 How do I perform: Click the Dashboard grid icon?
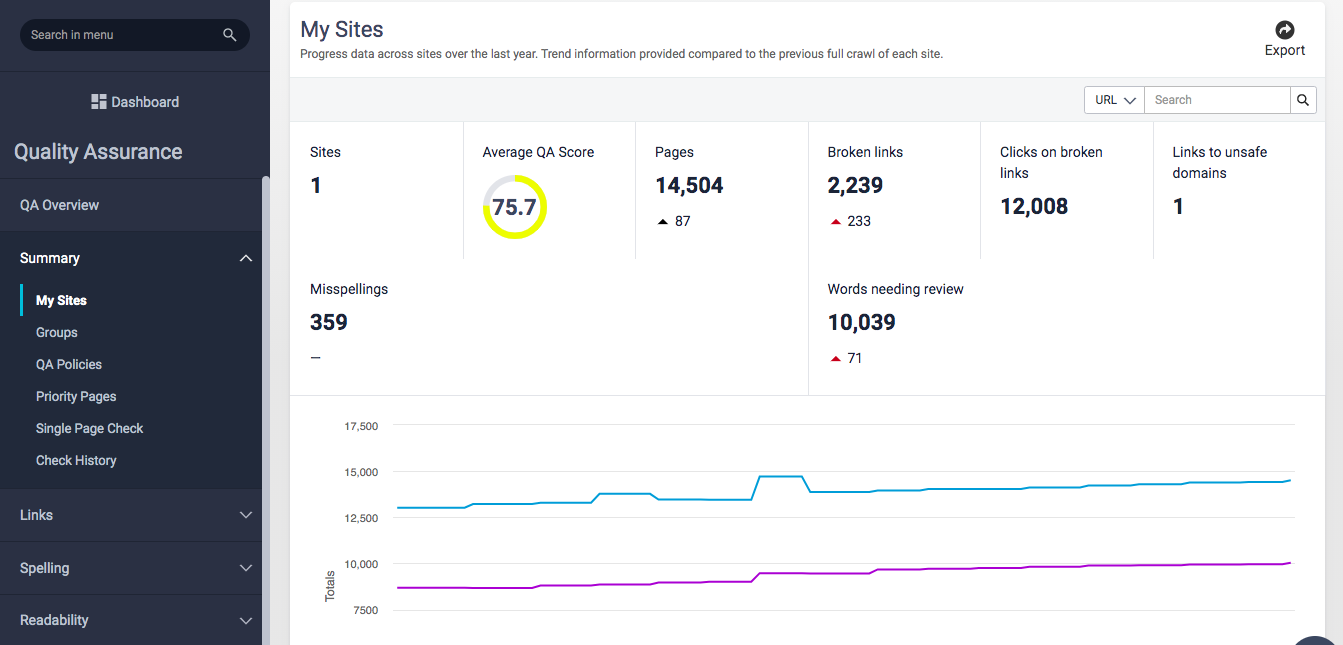[x=99, y=102]
